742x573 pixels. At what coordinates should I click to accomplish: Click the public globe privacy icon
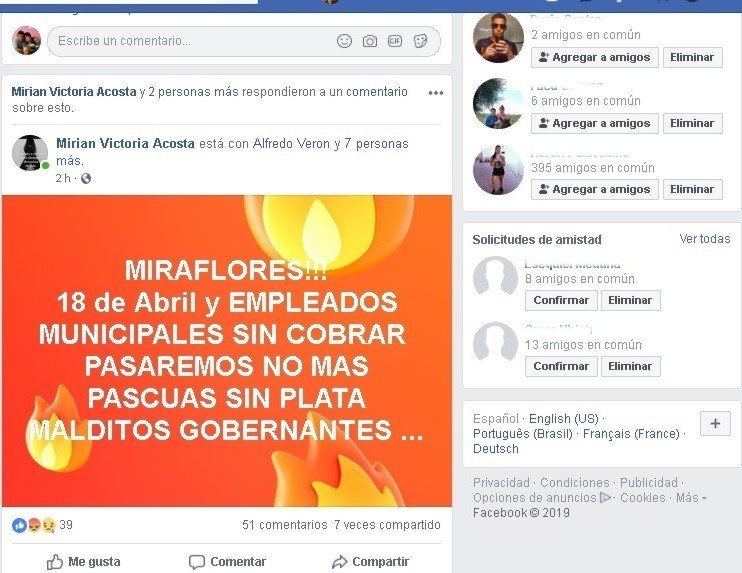coord(86,178)
